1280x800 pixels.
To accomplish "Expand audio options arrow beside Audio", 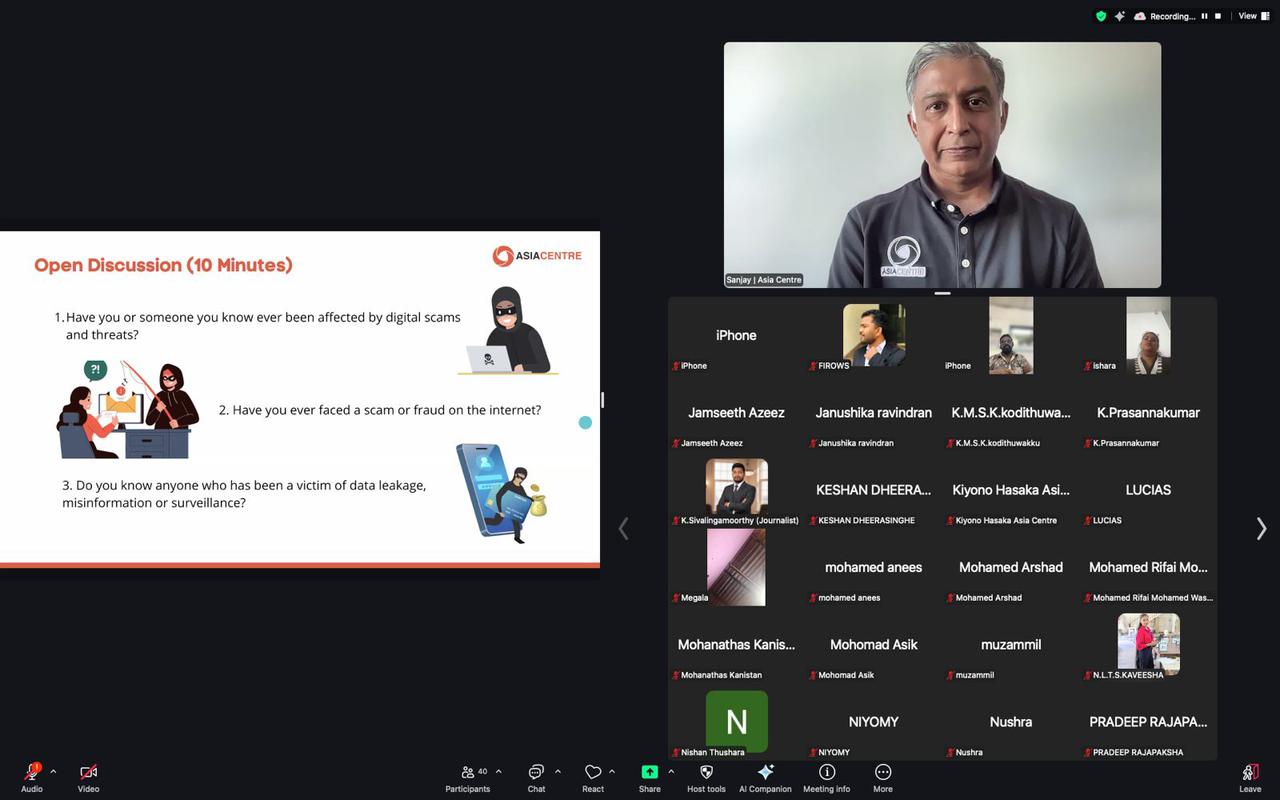I will pyautogui.click(x=53, y=771).
